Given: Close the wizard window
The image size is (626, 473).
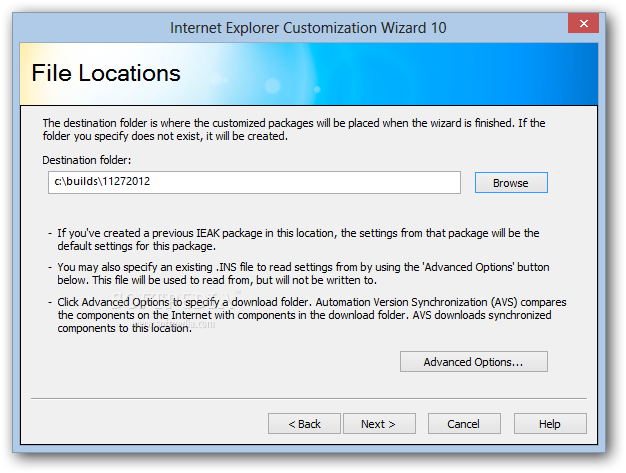Looking at the screenshot, I should [583, 23].
